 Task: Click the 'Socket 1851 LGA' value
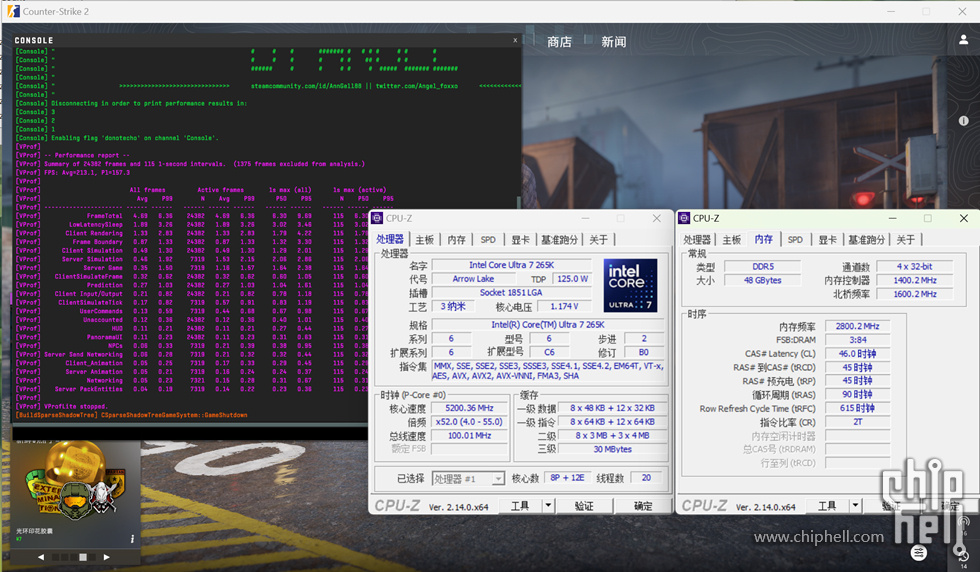point(511,293)
